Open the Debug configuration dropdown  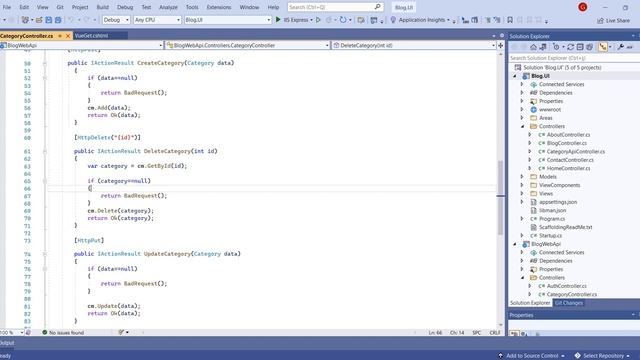pos(116,20)
